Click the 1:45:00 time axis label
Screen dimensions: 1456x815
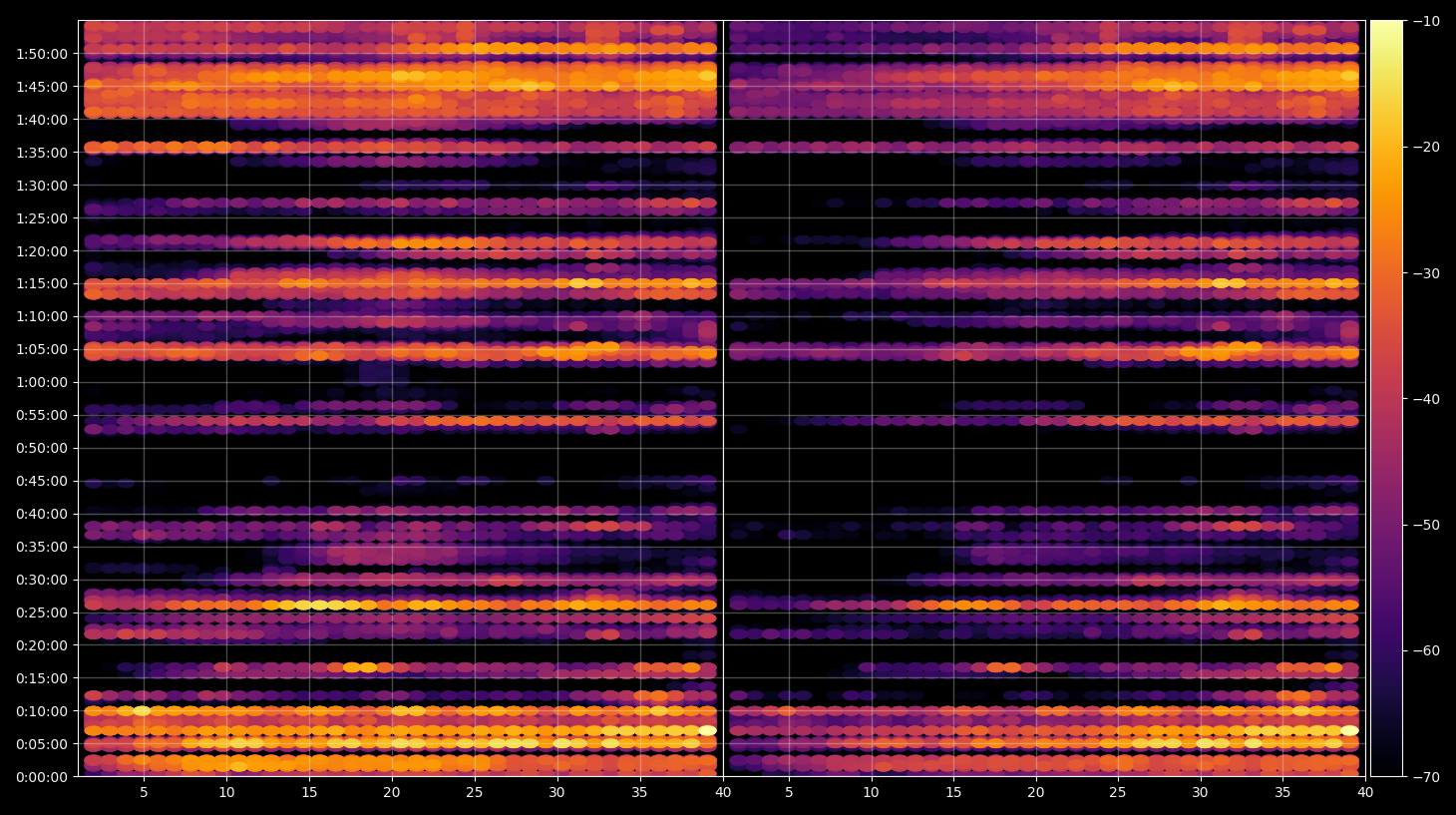pyautogui.click(x=42, y=87)
